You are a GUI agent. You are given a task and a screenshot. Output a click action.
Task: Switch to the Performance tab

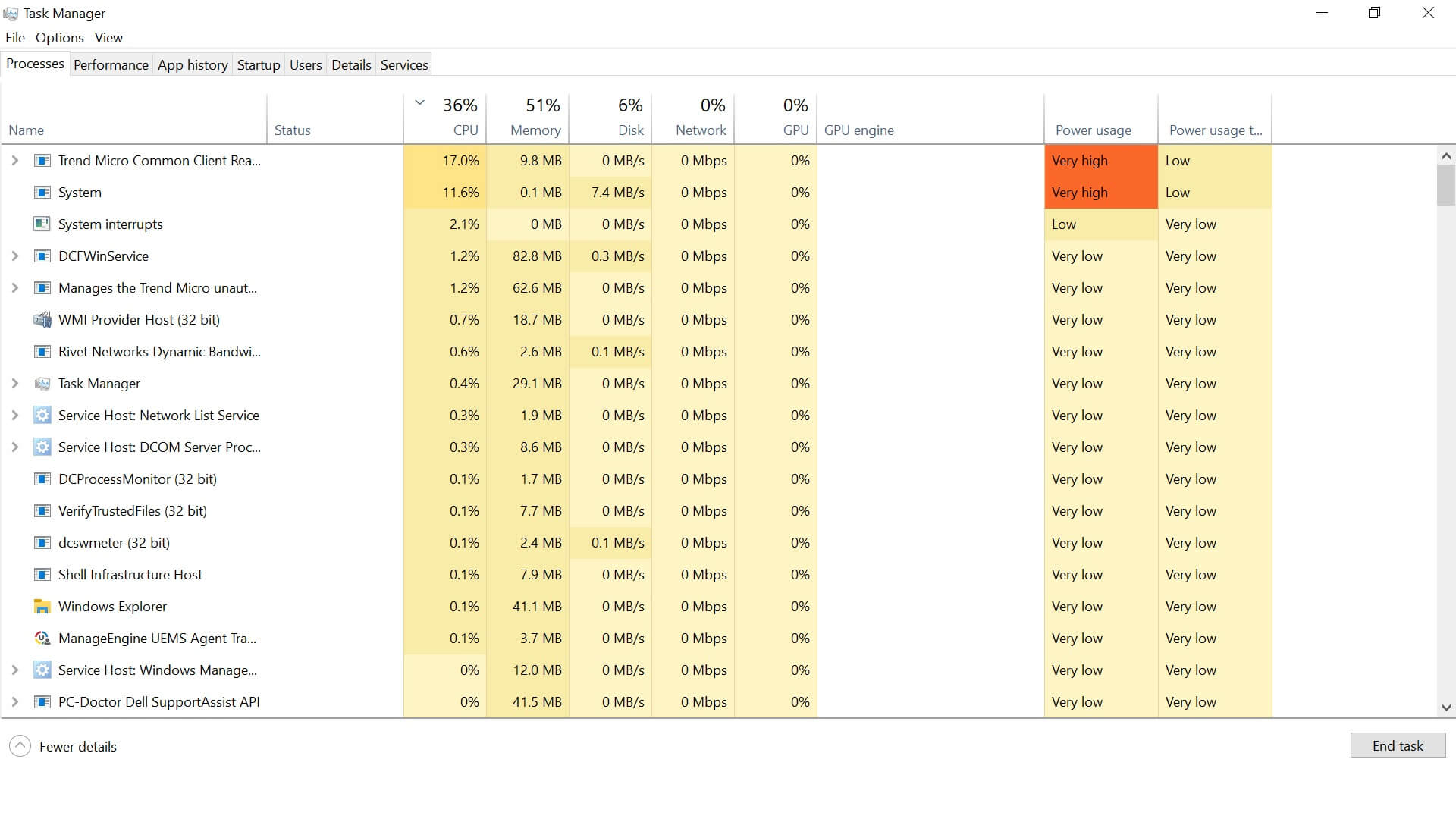(x=111, y=65)
